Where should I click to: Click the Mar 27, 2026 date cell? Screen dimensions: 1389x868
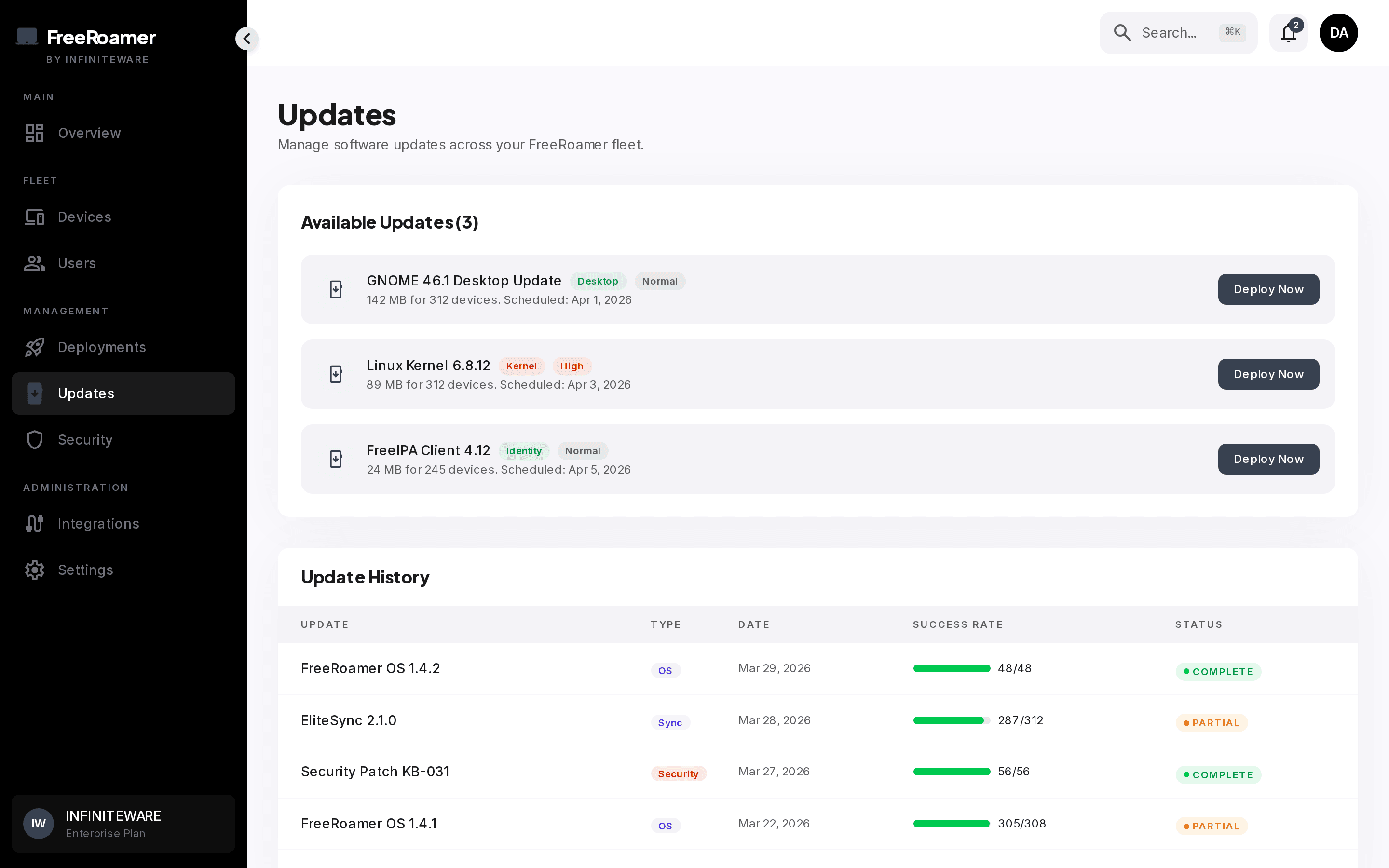pos(774,772)
